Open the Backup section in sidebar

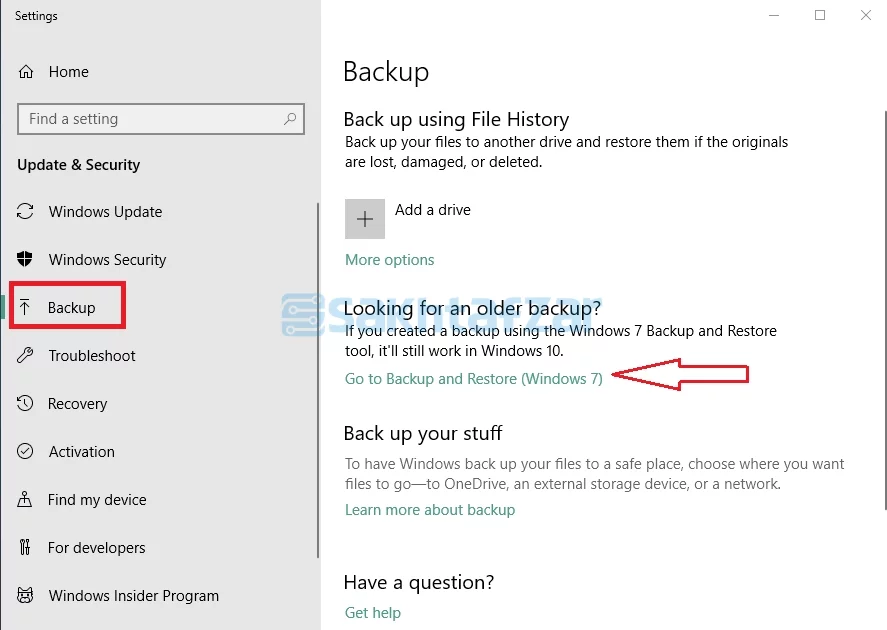(71, 308)
